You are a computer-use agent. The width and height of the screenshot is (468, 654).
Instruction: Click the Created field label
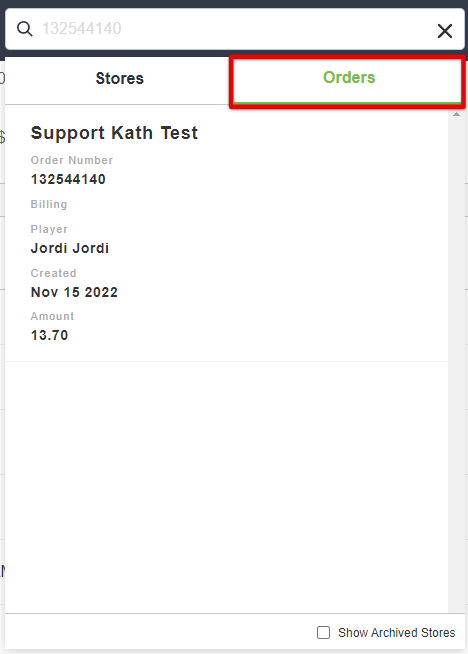pyautogui.click(x=53, y=273)
